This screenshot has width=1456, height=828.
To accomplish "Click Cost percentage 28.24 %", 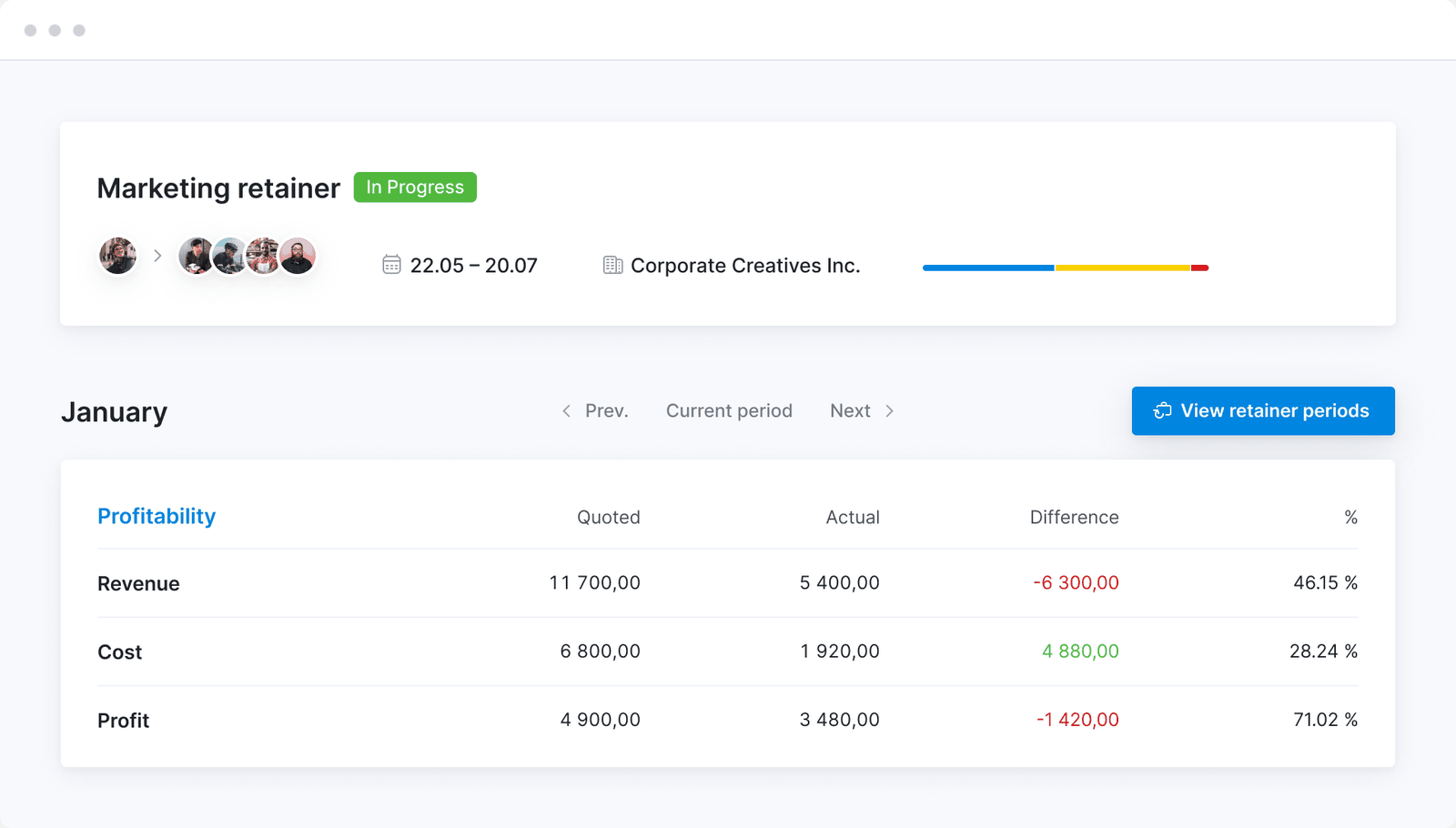I will [1323, 651].
